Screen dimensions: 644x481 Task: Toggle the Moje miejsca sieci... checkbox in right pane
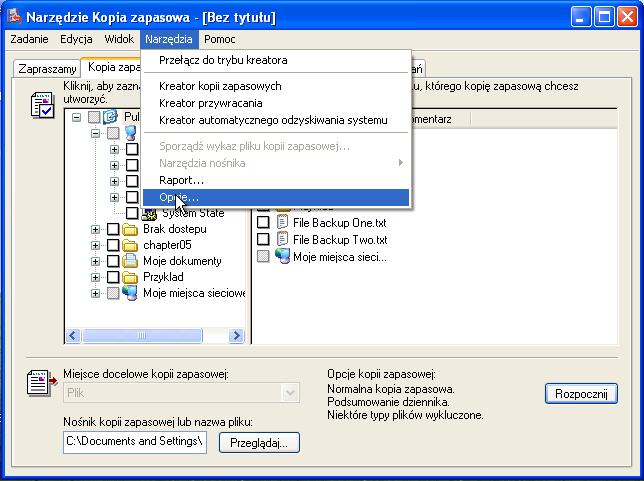[x=263, y=256]
